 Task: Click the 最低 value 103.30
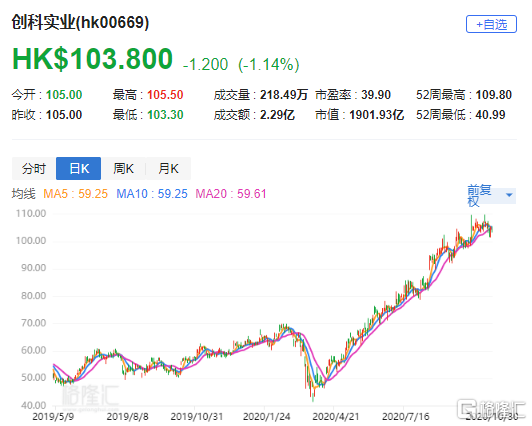coord(165,115)
